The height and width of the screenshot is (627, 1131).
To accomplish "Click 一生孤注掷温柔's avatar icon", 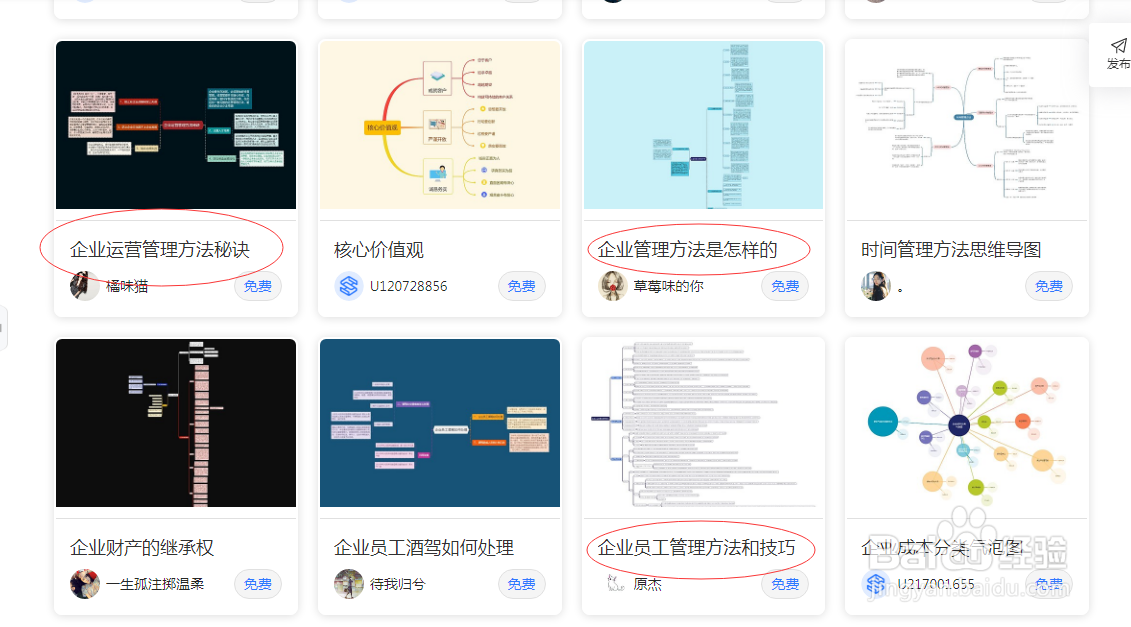I will (85, 583).
